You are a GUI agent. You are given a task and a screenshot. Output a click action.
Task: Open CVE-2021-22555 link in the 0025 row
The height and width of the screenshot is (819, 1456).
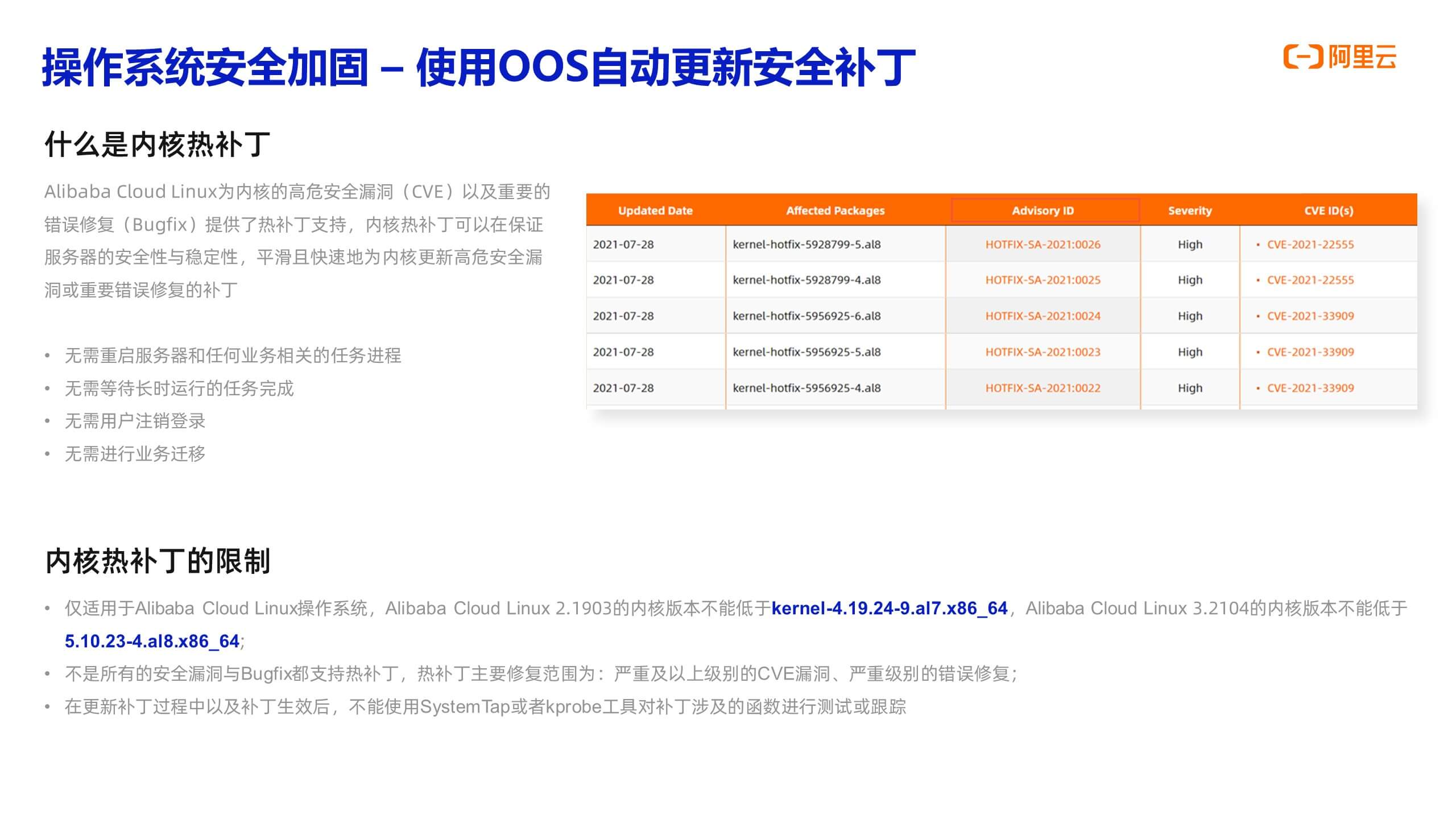click(x=1310, y=280)
